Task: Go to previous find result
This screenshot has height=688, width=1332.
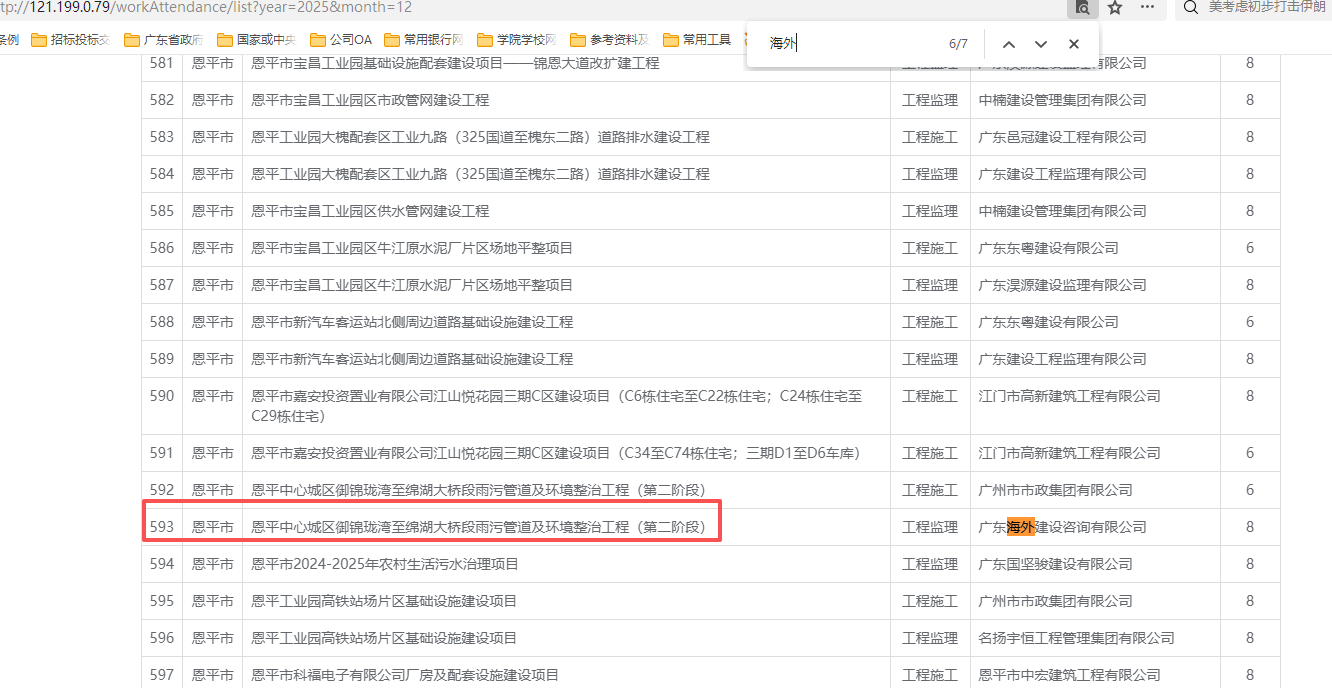Action: tap(1009, 44)
